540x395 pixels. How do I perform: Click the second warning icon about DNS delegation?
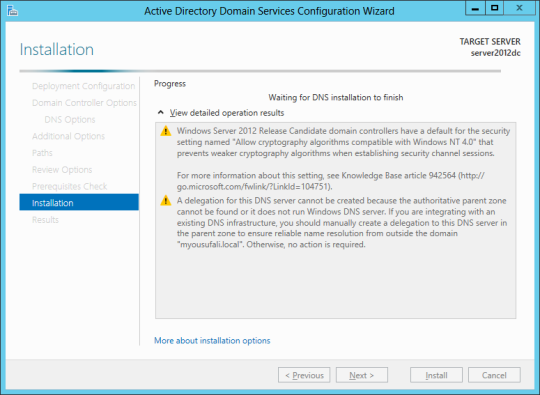[166, 200]
